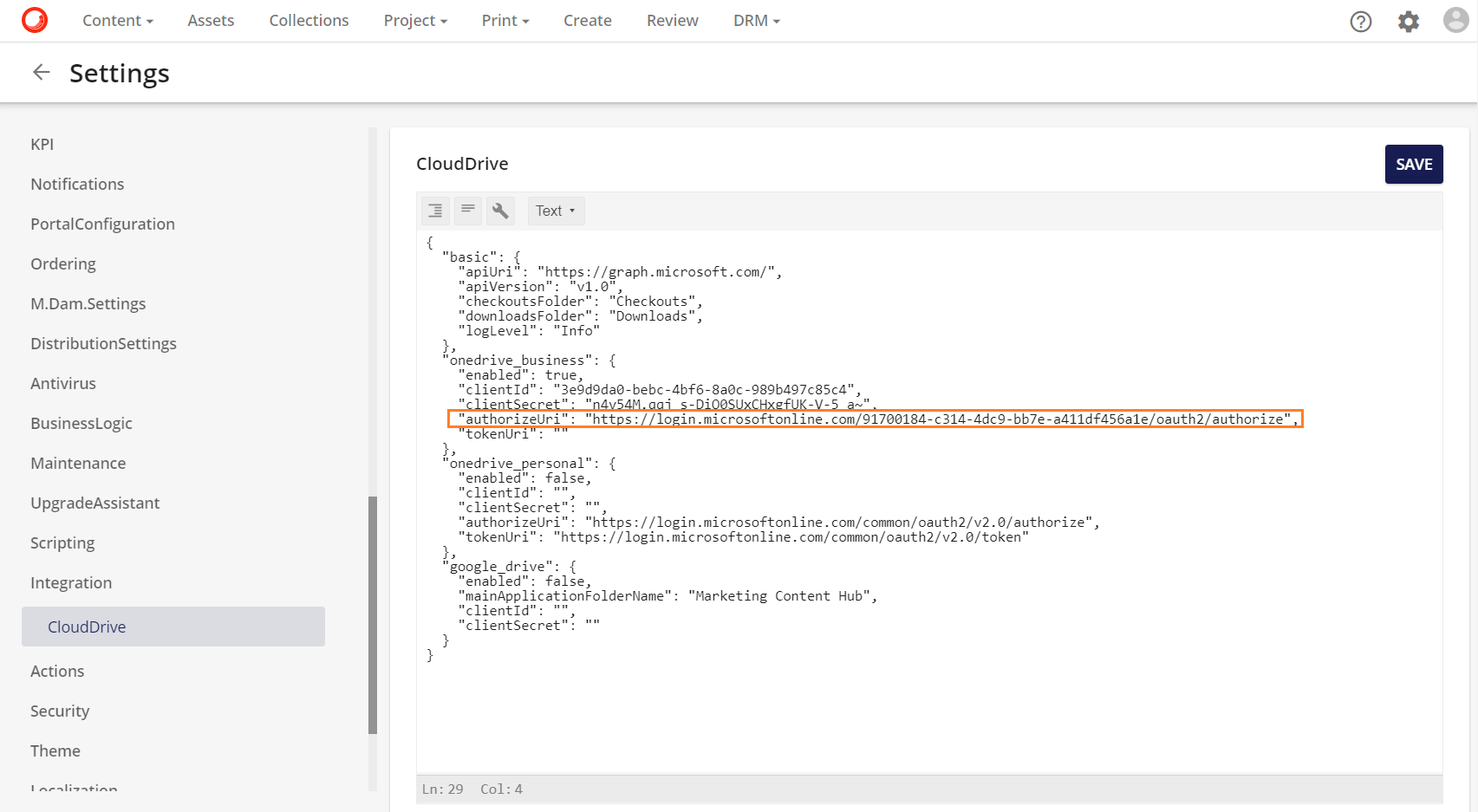
Task: Click the CloudDrive panel heading
Action: [x=462, y=164]
